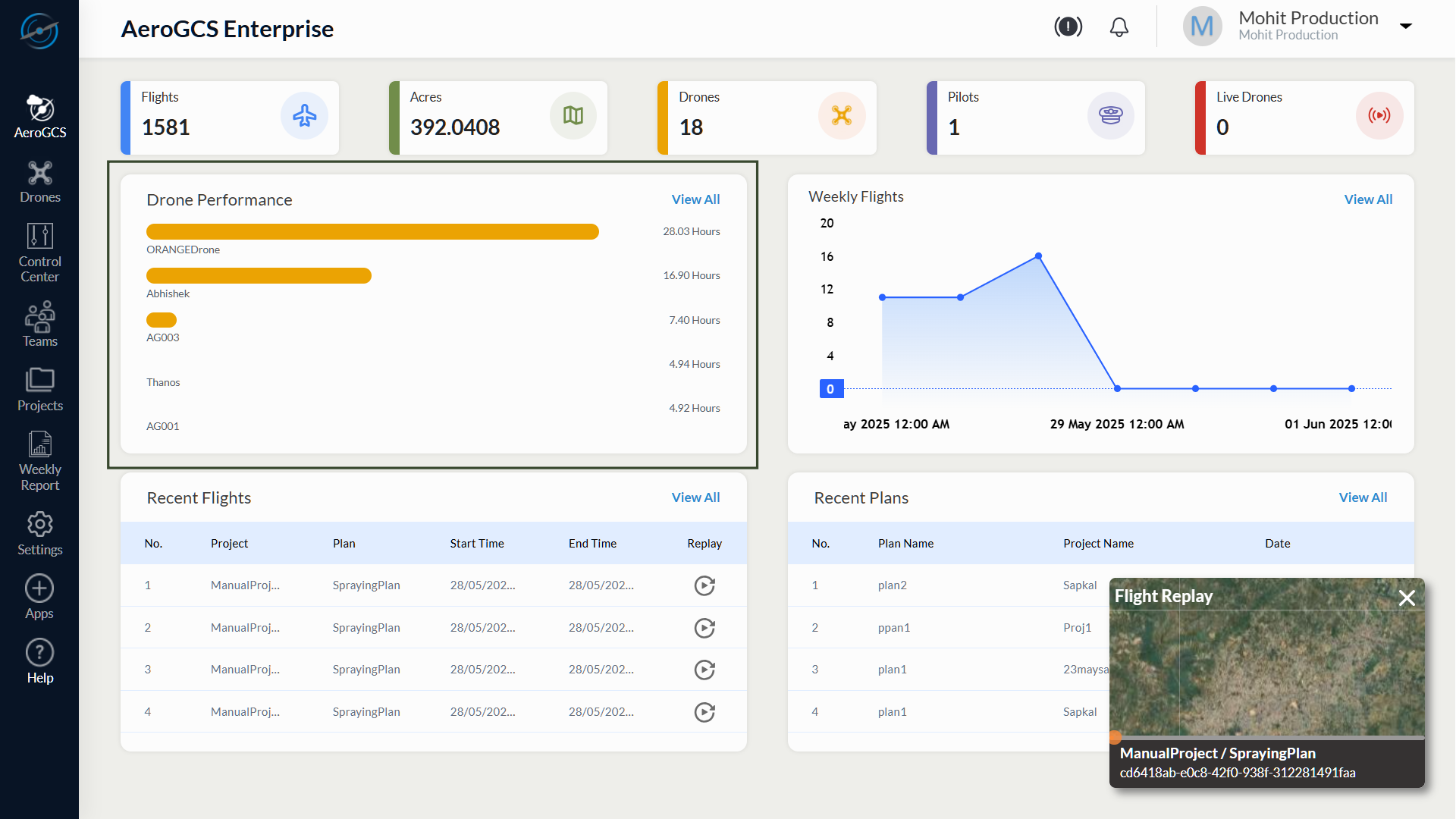
Task: Open the Drones sidebar section
Action: coord(39,182)
